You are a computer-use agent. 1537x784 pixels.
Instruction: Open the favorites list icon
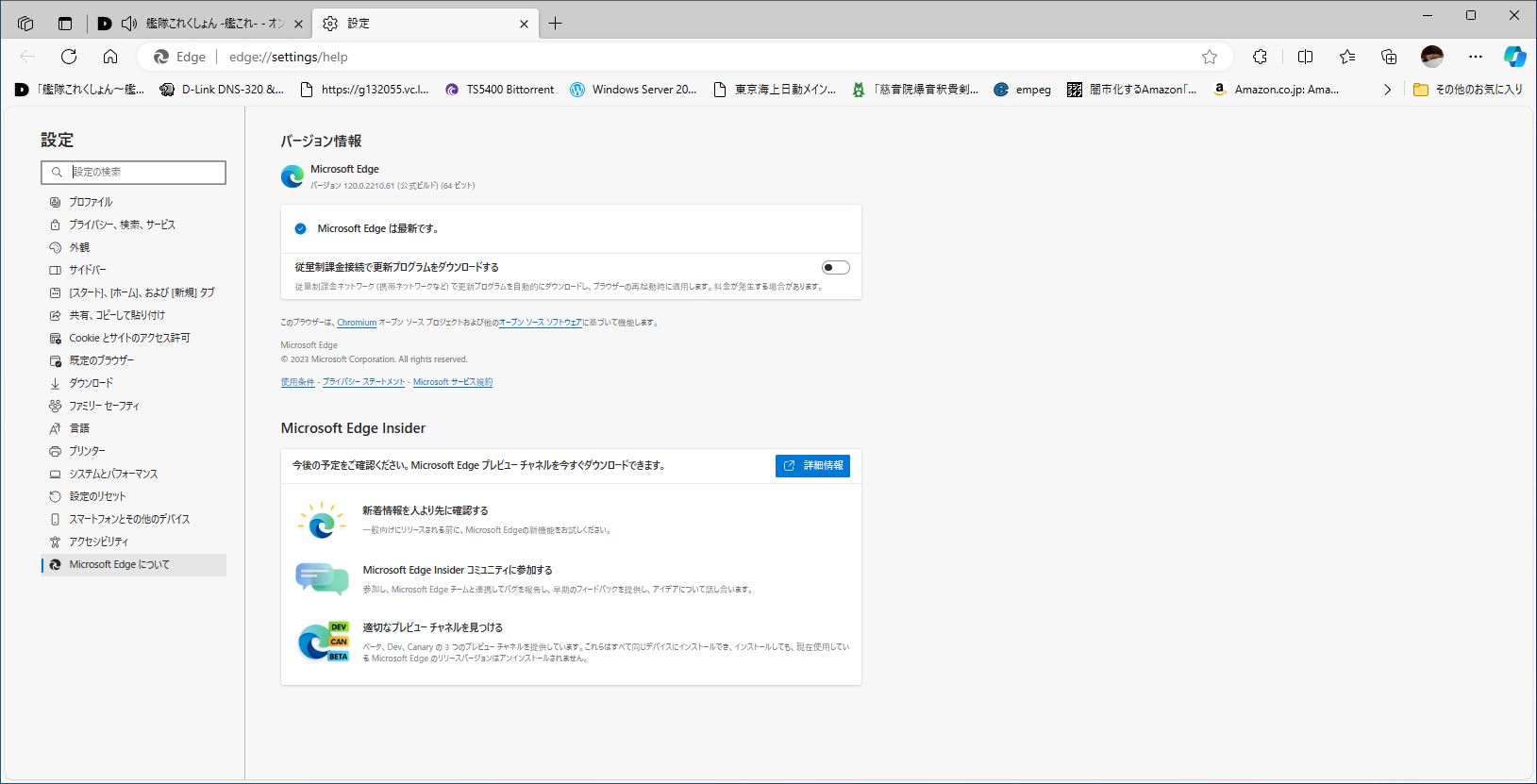pos(1347,57)
